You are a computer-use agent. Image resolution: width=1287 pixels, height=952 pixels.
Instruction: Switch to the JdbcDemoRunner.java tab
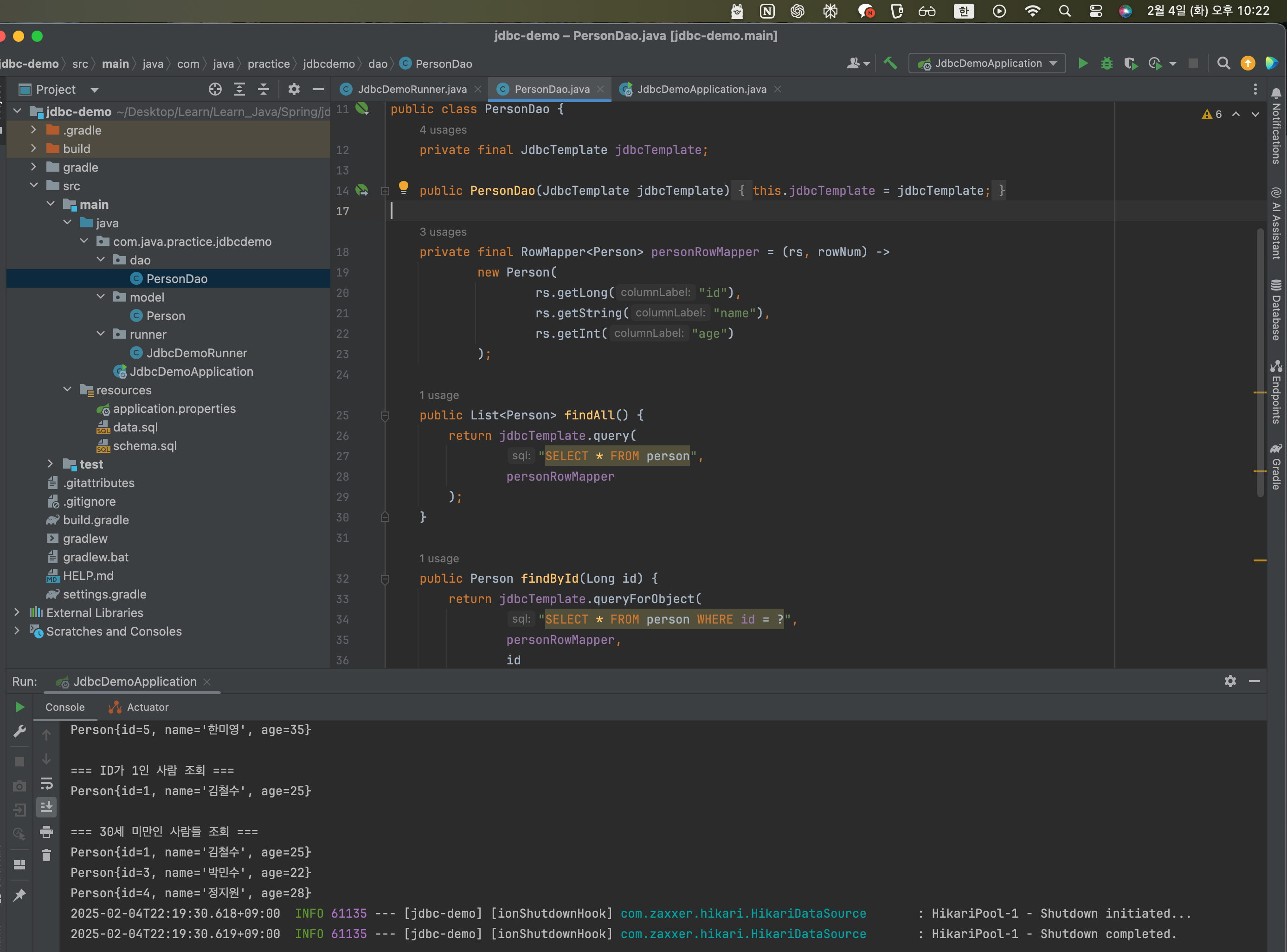pos(412,90)
